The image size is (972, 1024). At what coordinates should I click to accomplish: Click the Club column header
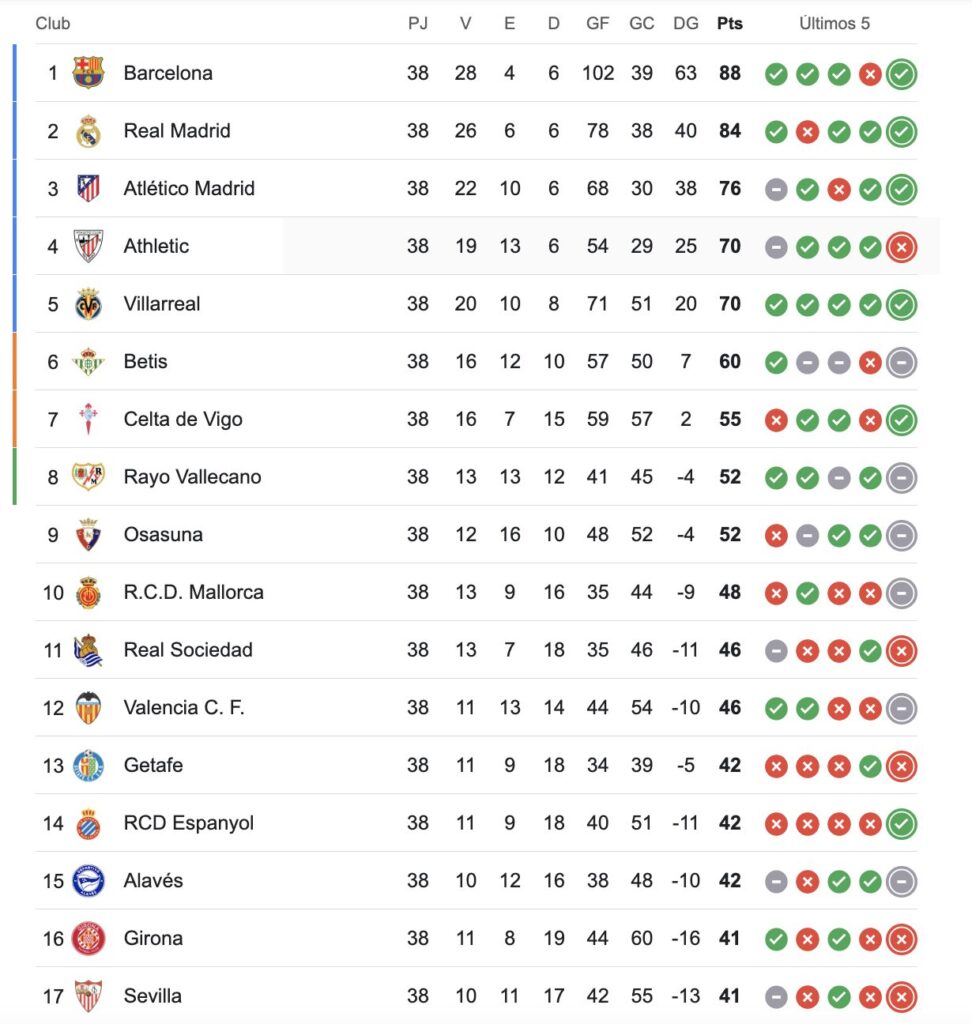52,24
